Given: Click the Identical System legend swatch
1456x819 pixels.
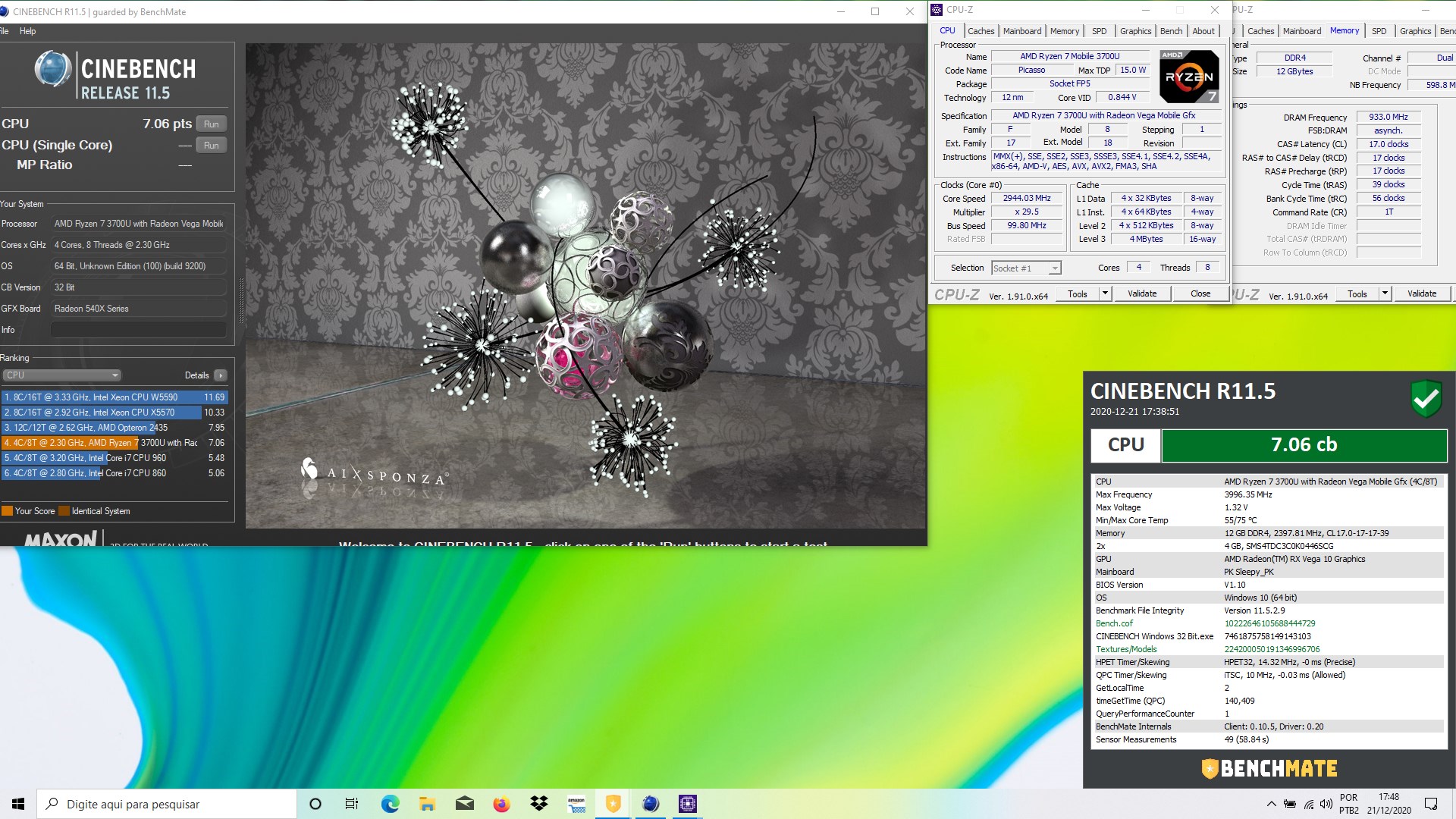Looking at the screenshot, I should (64, 511).
